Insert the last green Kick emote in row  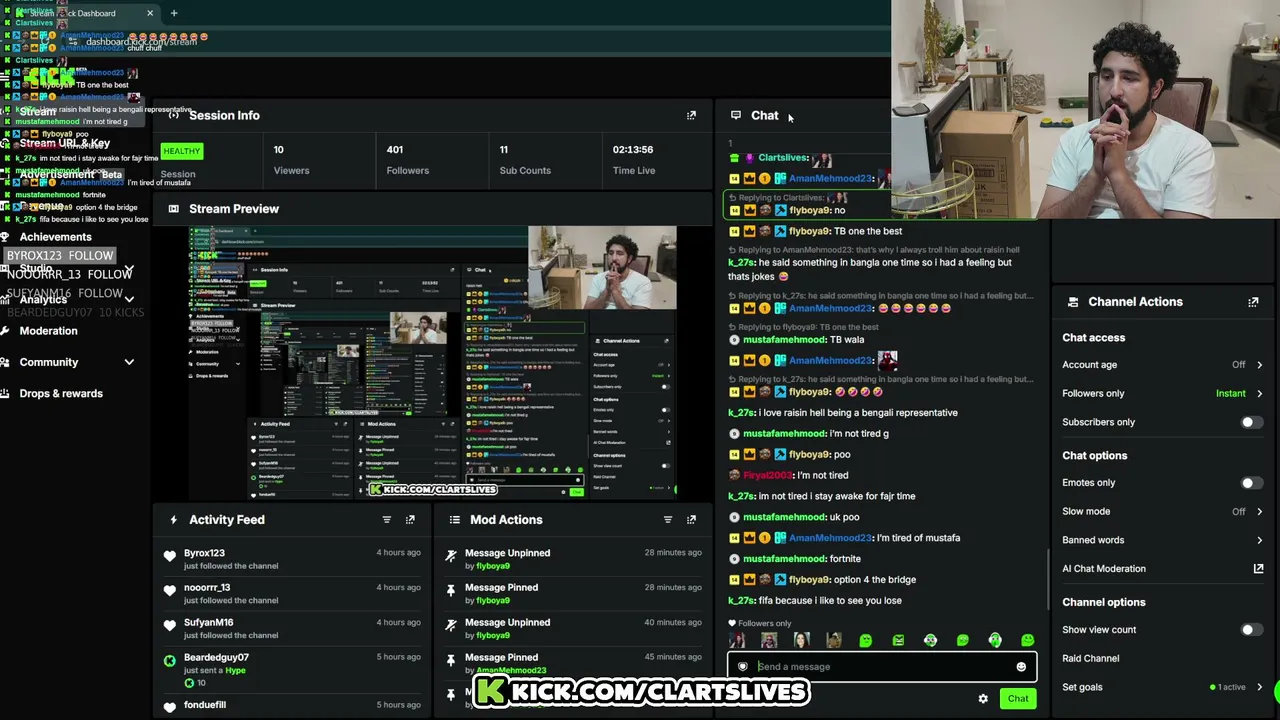click(x=1027, y=640)
